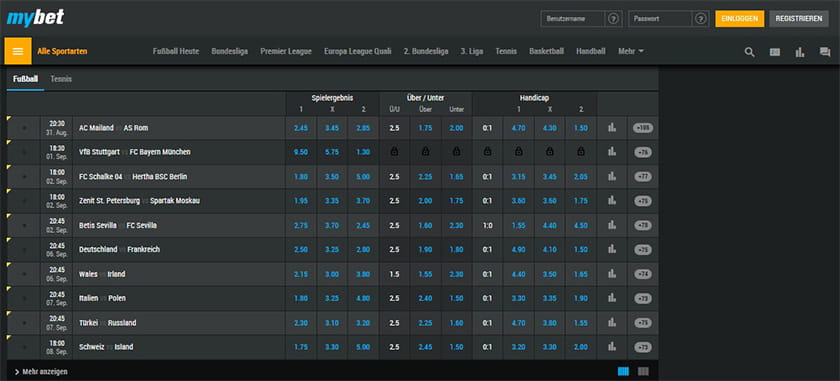Focus the Passwort input field

click(660, 19)
